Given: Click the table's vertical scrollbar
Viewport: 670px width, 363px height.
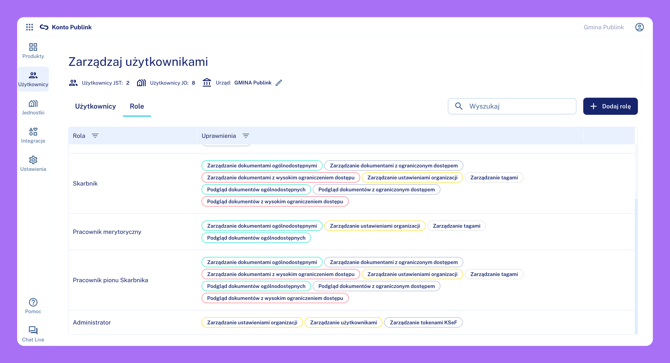Looking at the screenshot, I should [636, 266].
